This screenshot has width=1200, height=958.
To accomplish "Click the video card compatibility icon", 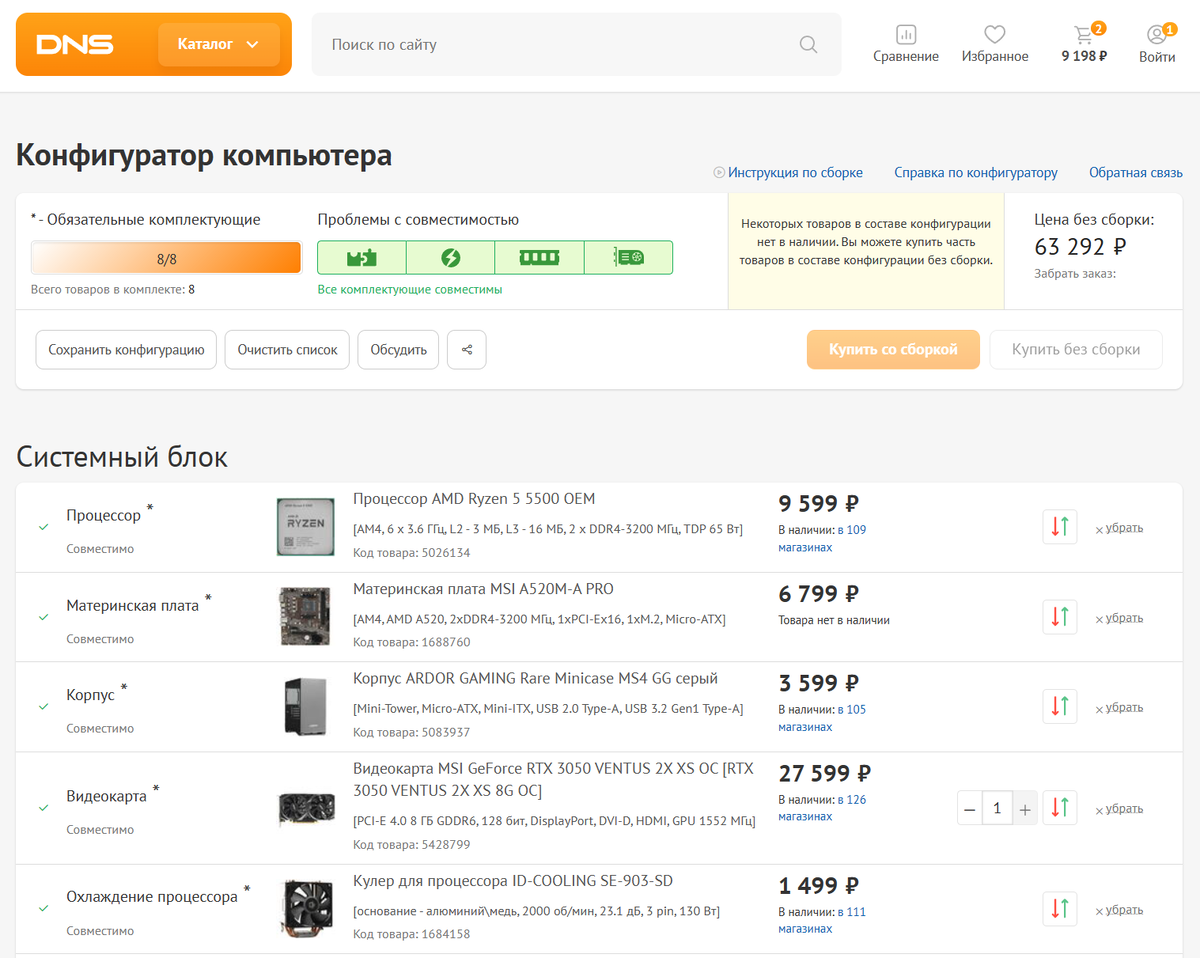I will (x=628, y=258).
